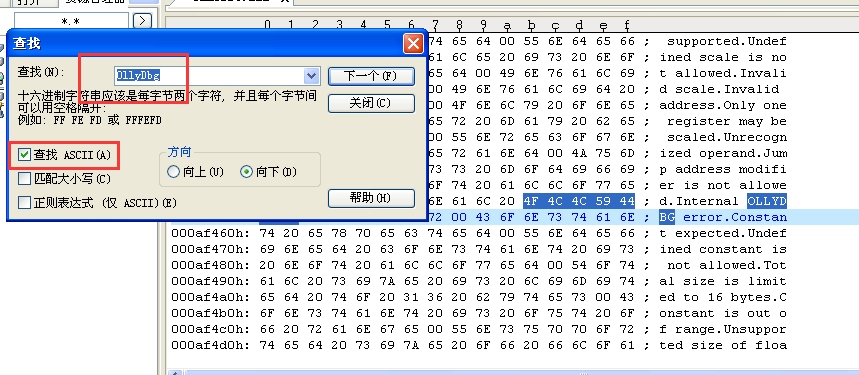Click the 下一个(F) find next button
The image size is (859, 375).
(370, 76)
